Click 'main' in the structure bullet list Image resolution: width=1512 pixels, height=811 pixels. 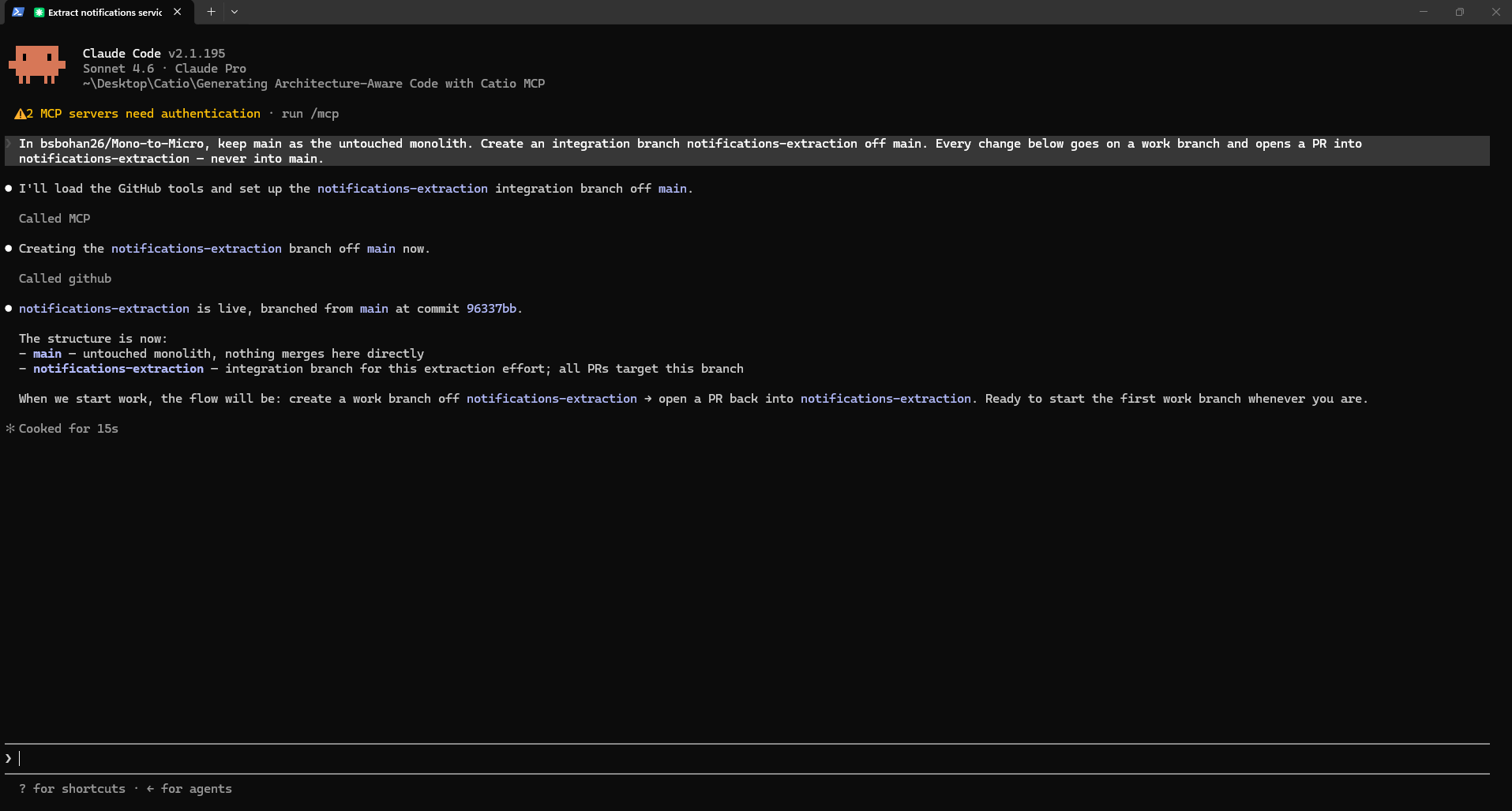click(47, 354)
